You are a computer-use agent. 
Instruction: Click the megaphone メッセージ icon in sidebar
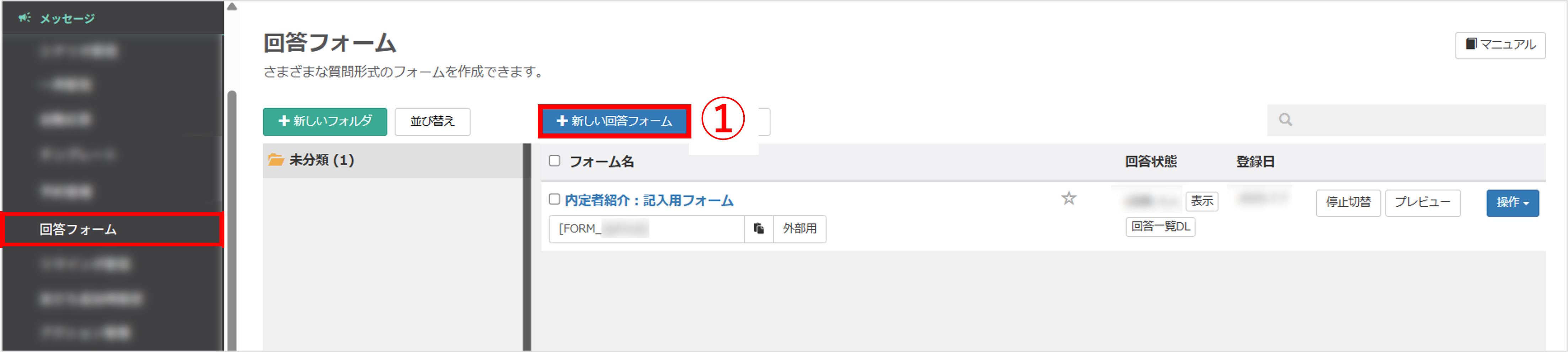pos(24,18)
